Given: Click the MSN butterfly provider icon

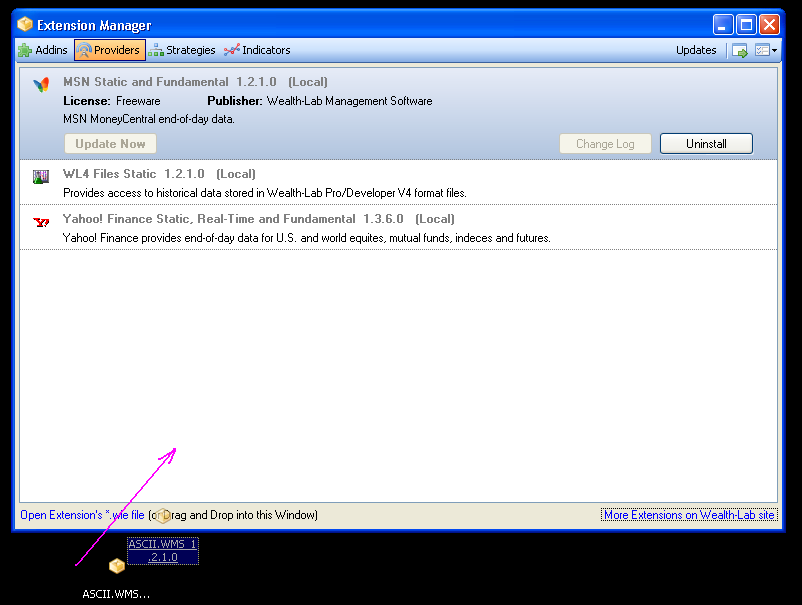Looking at the screenshot, I should (41, 85).
